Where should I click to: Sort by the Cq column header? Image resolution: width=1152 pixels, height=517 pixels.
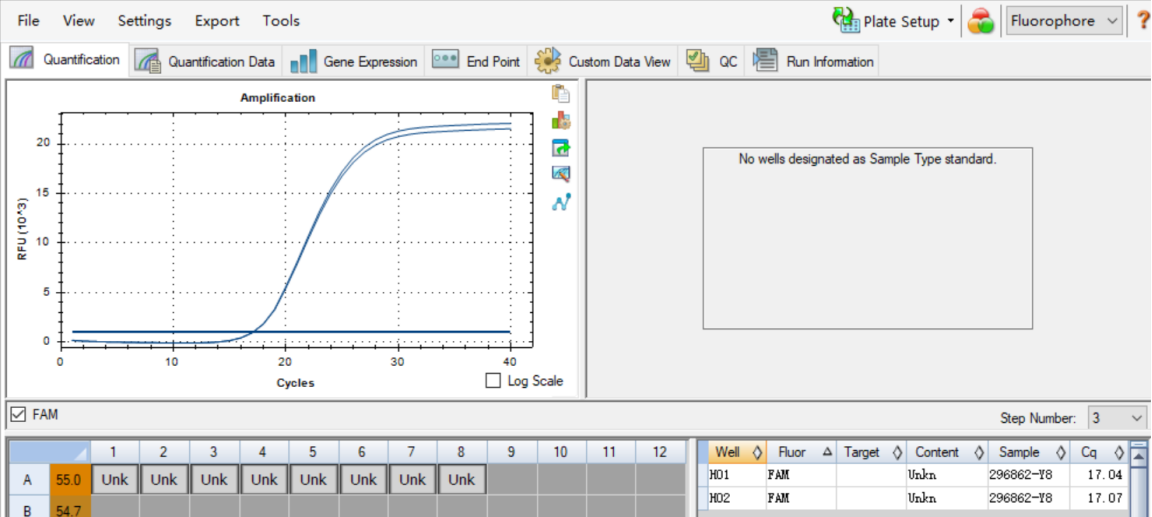[x=1099, y=452]
